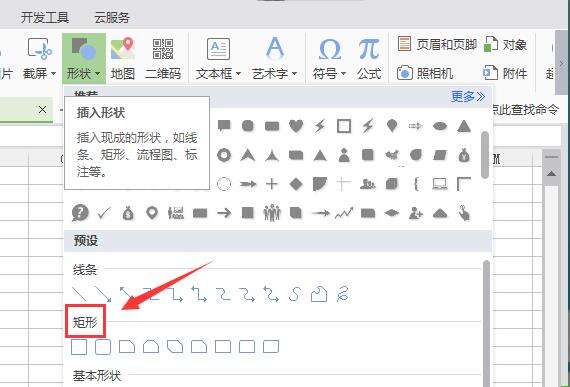570x387 pixels.
Task: Click the 基本形状 category label
Action: point(97,375)
